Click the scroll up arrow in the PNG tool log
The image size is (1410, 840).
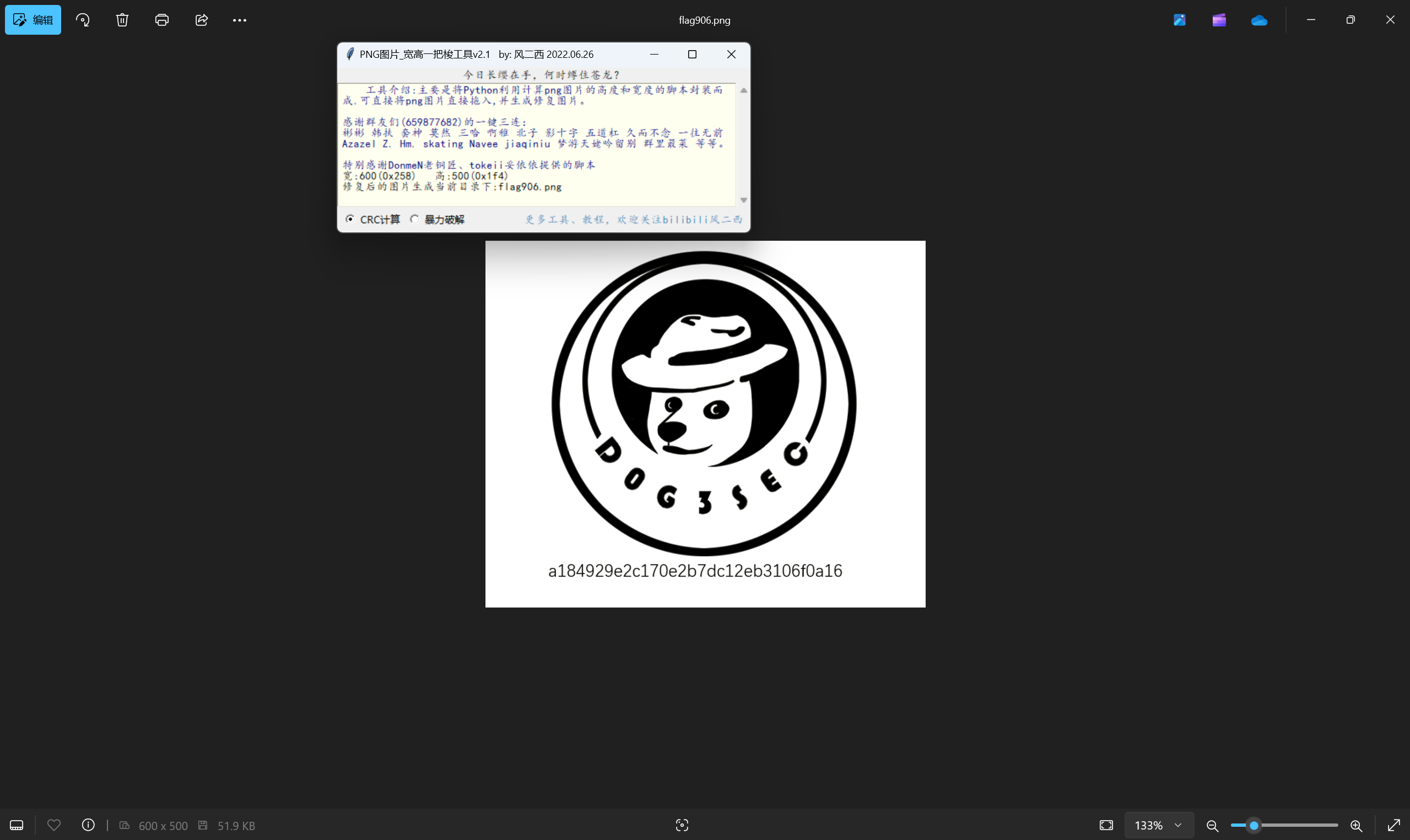click(x=744, y=90)
